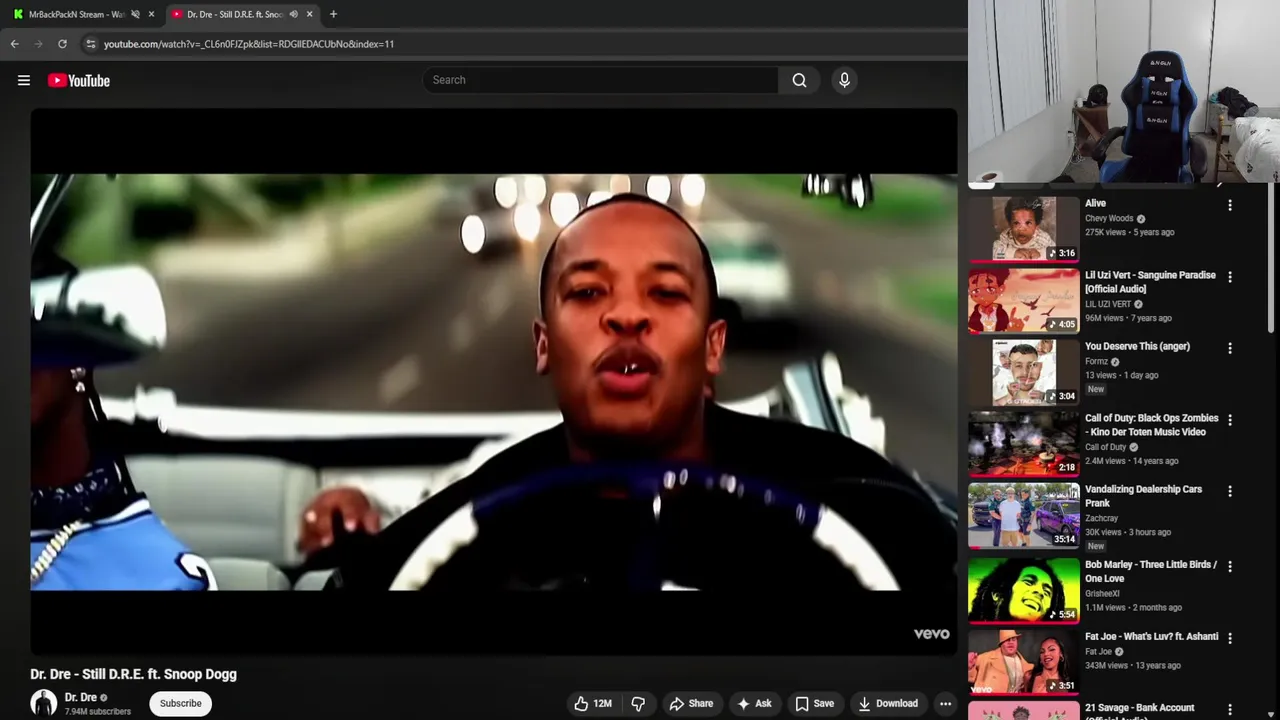Play Fat Joe What's Luv? thumbnail

[1024, 661]
